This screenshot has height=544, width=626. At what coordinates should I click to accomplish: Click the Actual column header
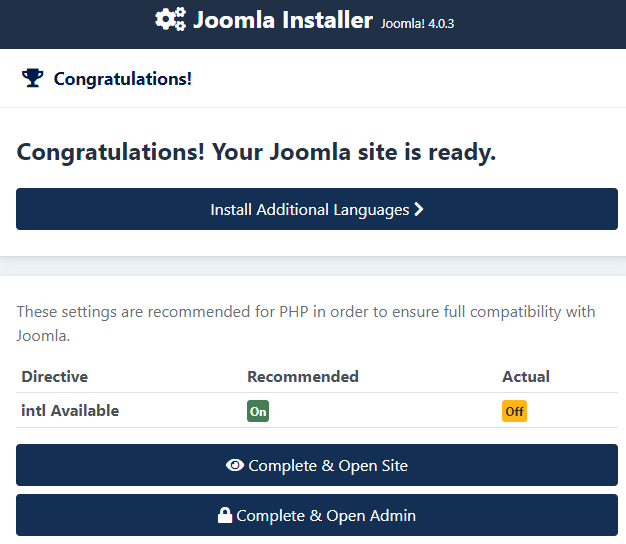coord(526,377)
